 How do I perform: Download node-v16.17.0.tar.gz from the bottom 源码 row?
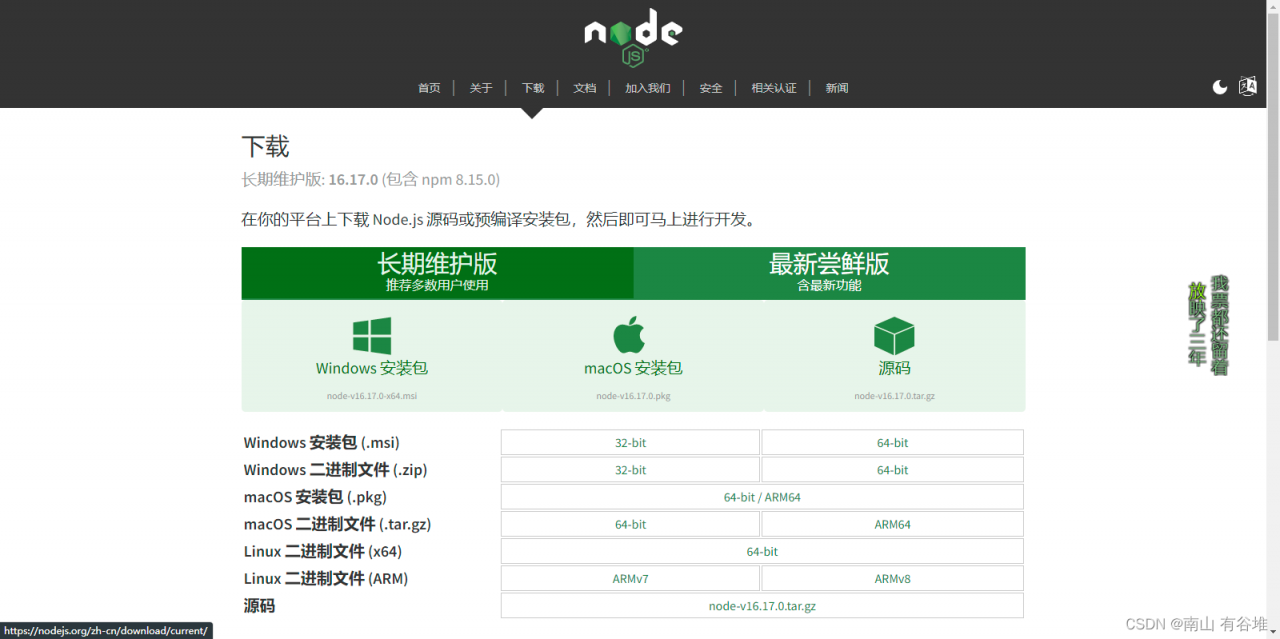762,606
